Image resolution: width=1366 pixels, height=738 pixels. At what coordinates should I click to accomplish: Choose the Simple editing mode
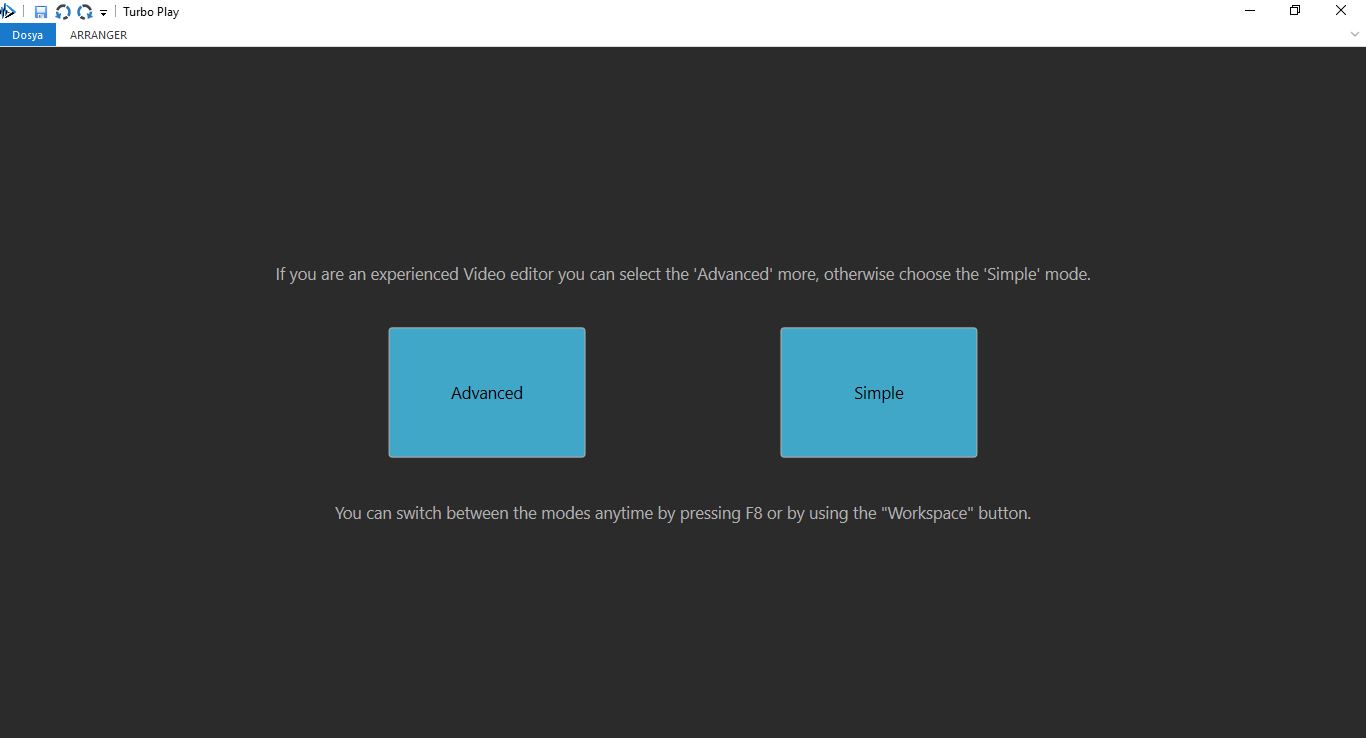point(879,393)
